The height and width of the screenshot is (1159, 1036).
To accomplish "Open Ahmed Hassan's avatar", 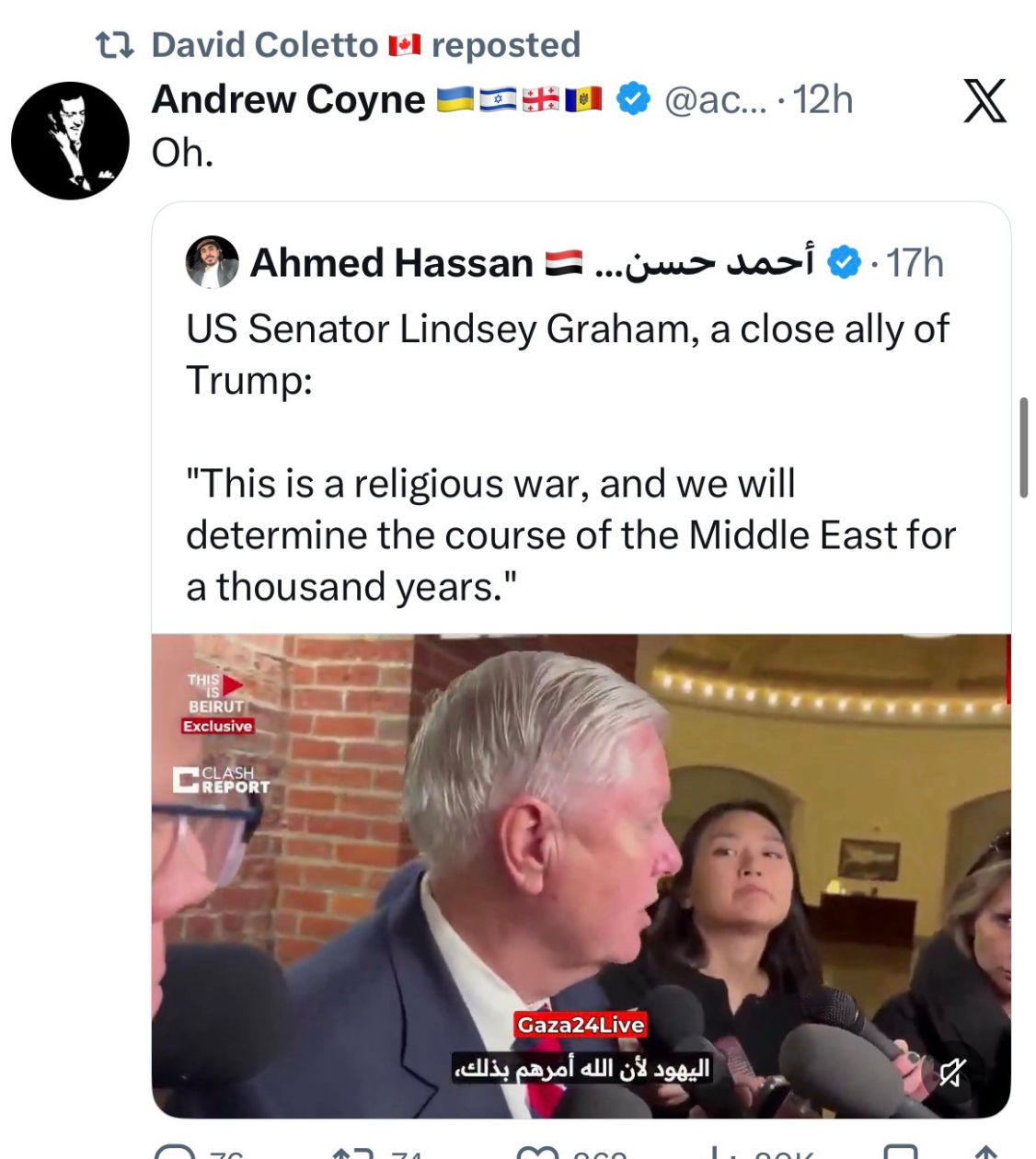I will click(212, 262).
